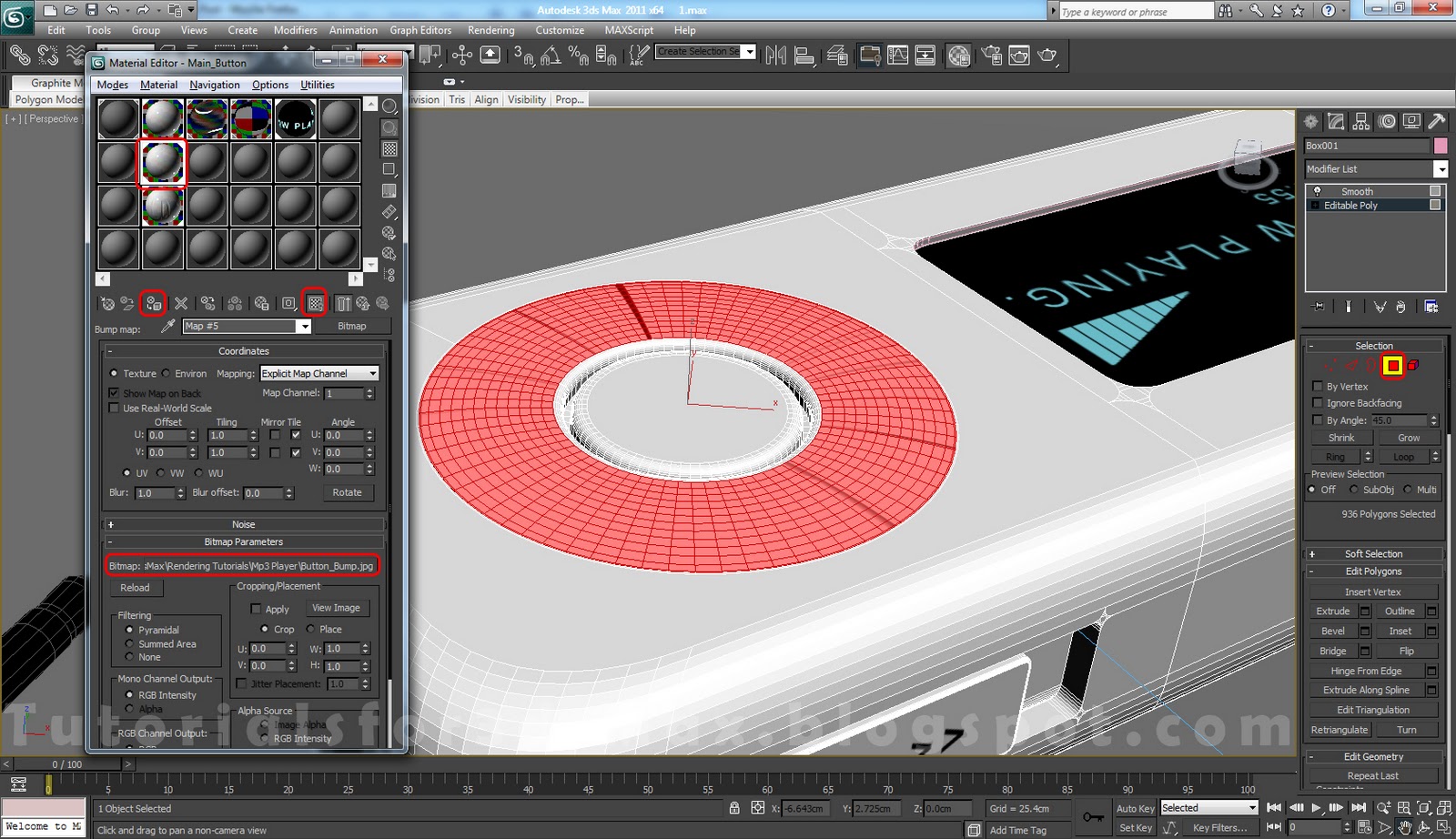The height and width of the screenshot is (839, 1456).
Task: Toggle Ignore Backfacing checkbox
Action: click(1317, 402)
